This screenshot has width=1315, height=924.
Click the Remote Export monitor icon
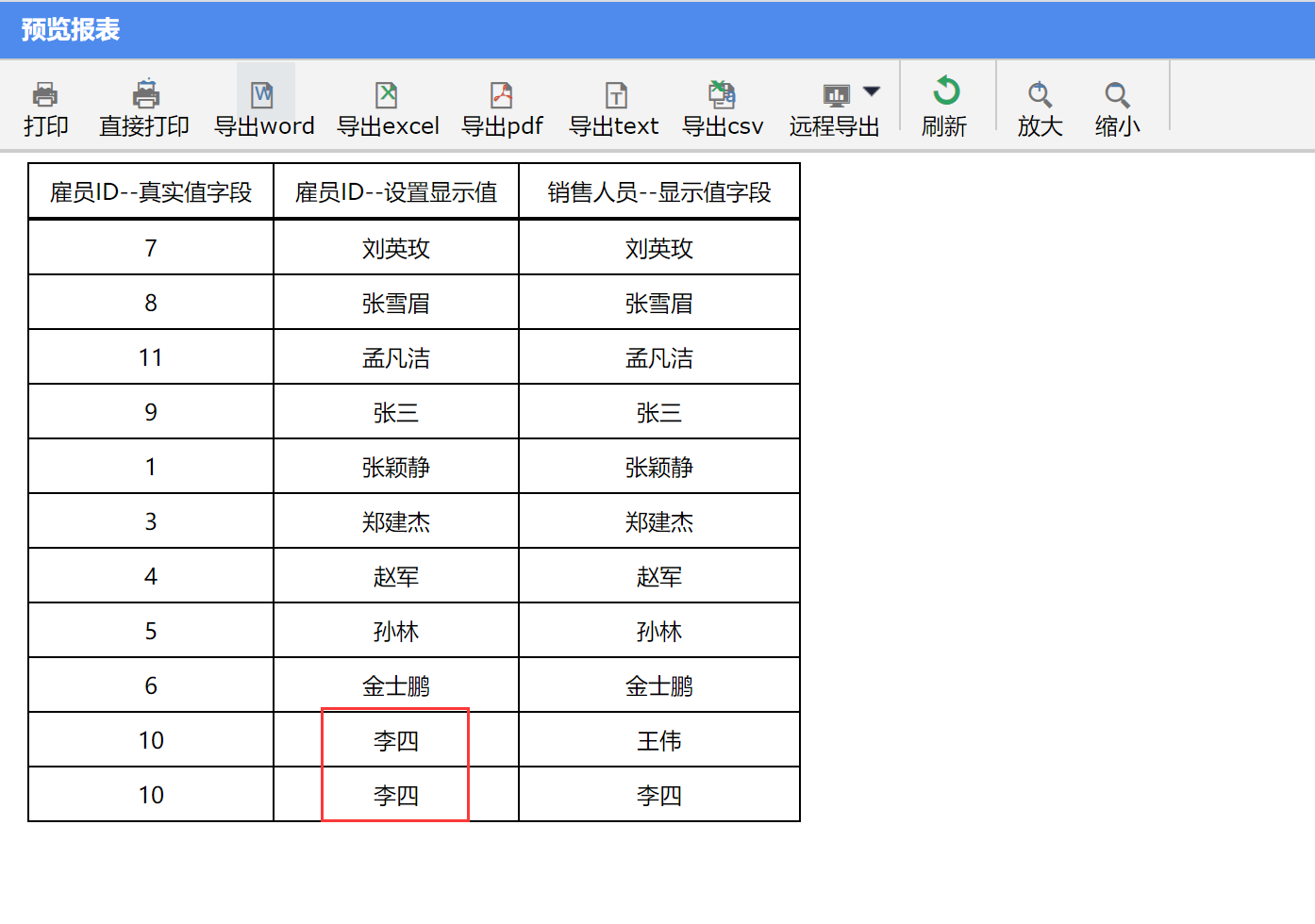pyautogui.click(x=836, y=95)
